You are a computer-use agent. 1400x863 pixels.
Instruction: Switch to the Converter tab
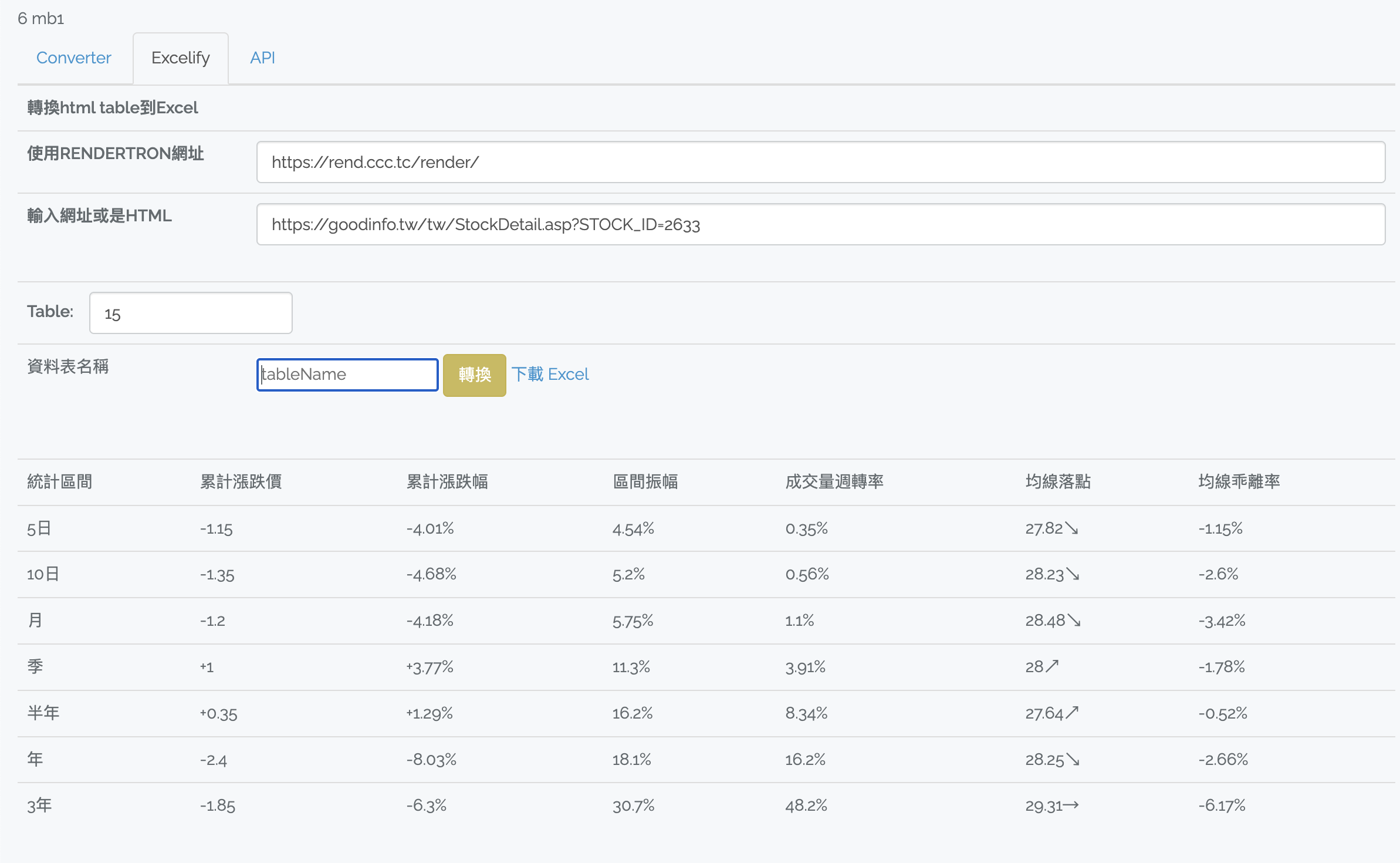[x=73, y=58]
